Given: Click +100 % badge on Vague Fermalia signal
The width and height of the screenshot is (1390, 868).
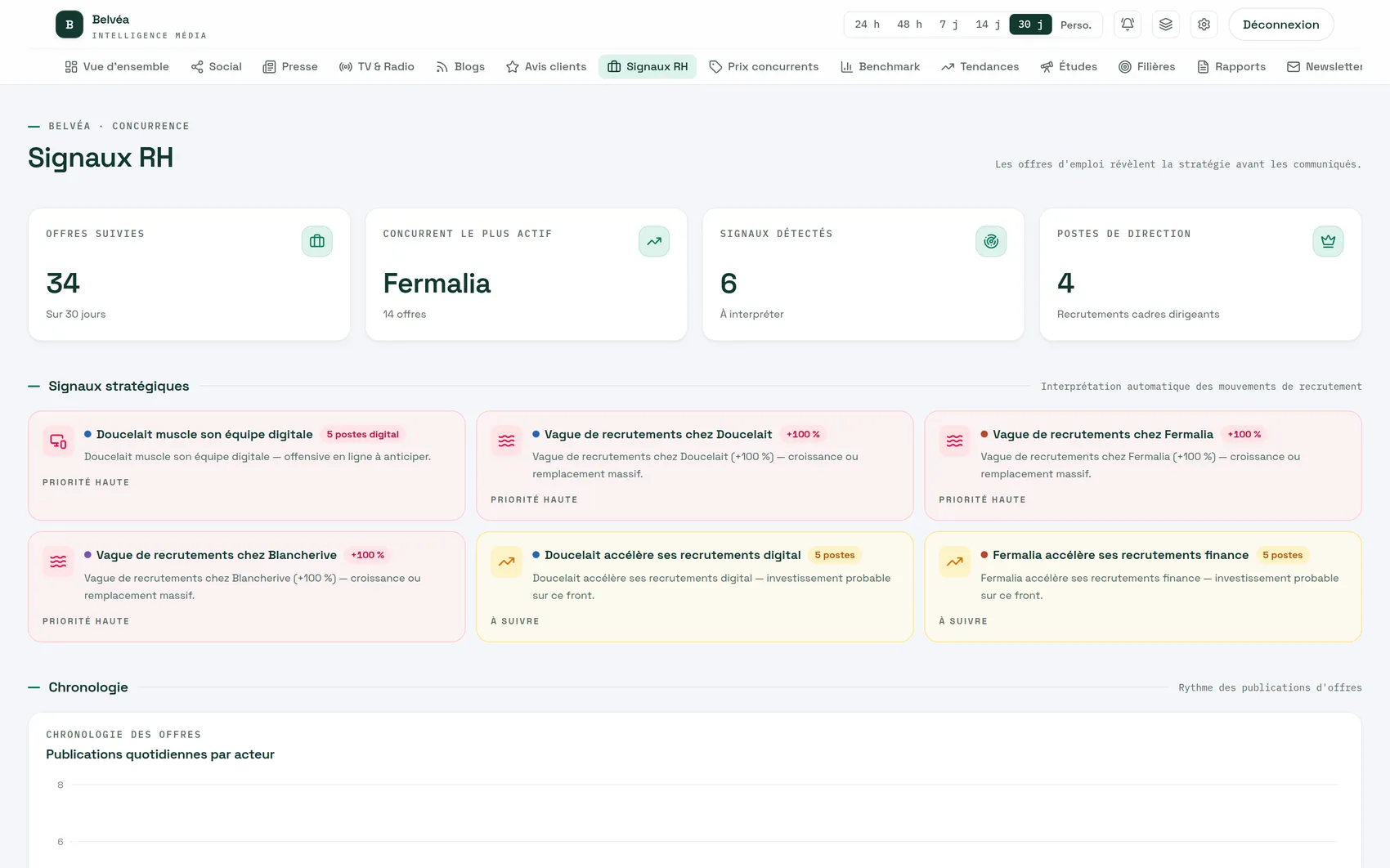Looking at the screenshot, I should pos(1244,435).
